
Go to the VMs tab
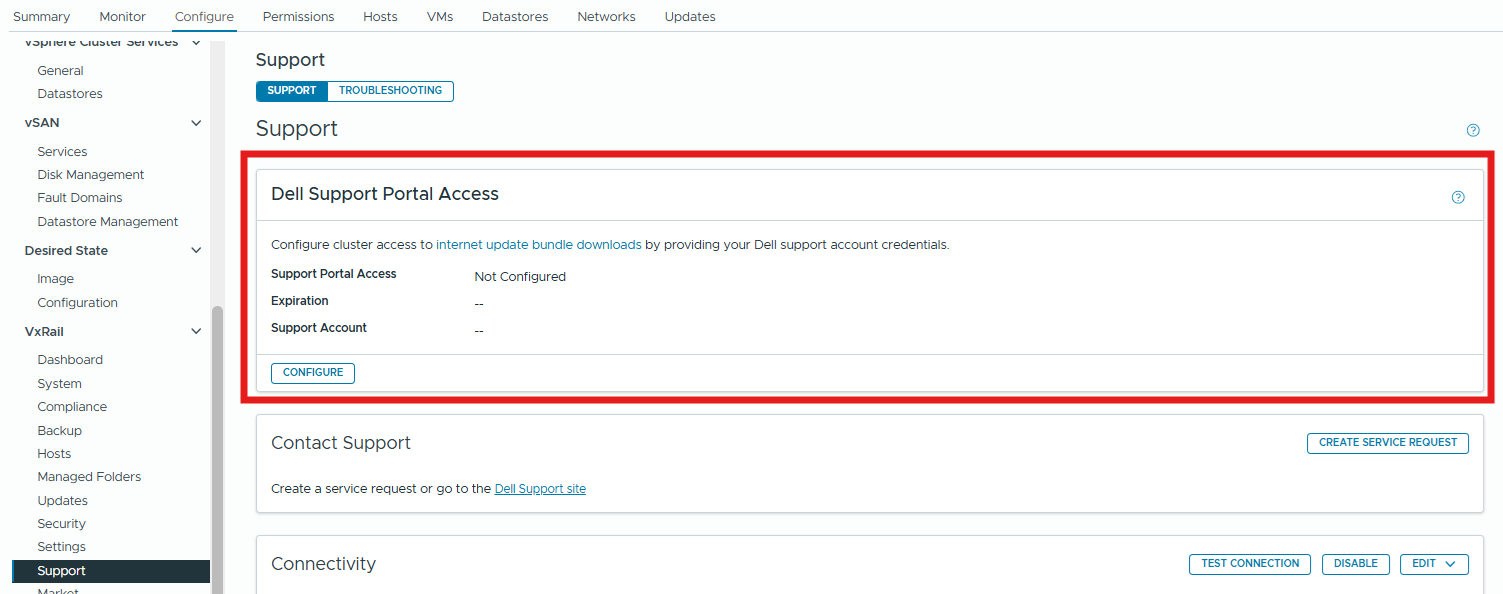pos(440,16)
